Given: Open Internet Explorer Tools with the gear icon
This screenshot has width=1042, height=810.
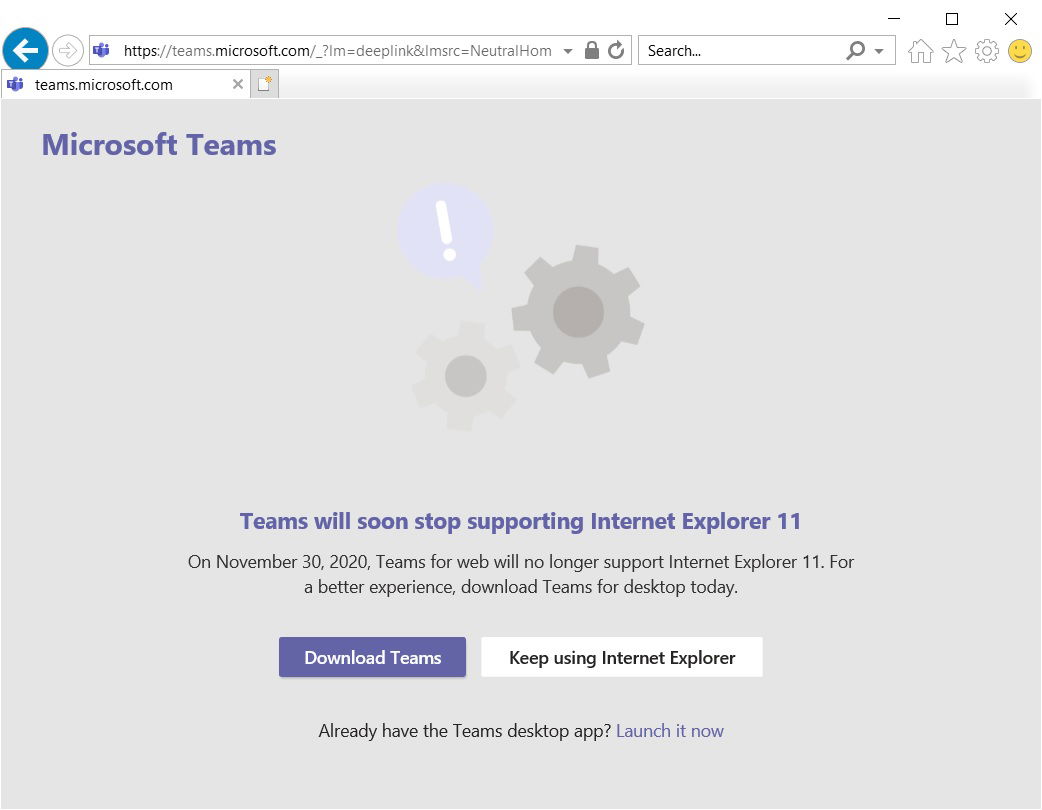Looking at the screenshot, I should point(987,50).
